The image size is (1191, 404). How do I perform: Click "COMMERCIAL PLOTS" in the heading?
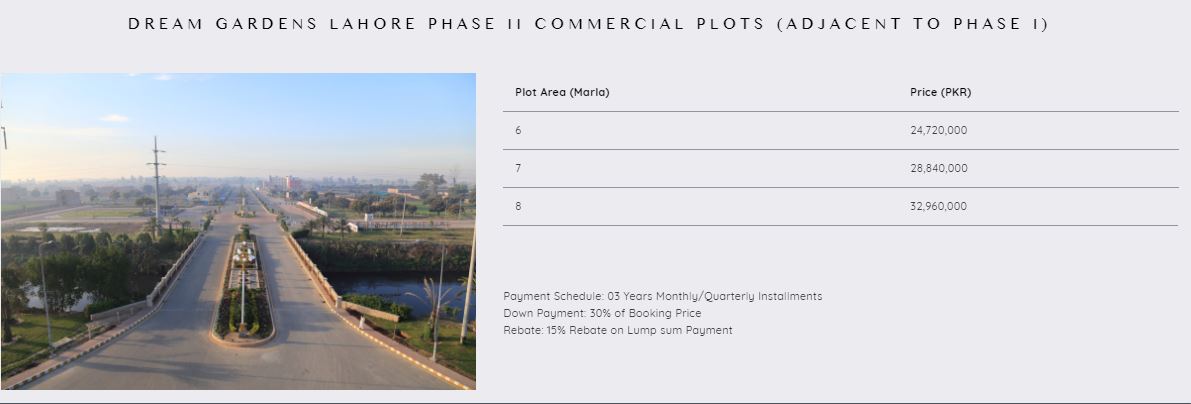(x=651, y=24)
